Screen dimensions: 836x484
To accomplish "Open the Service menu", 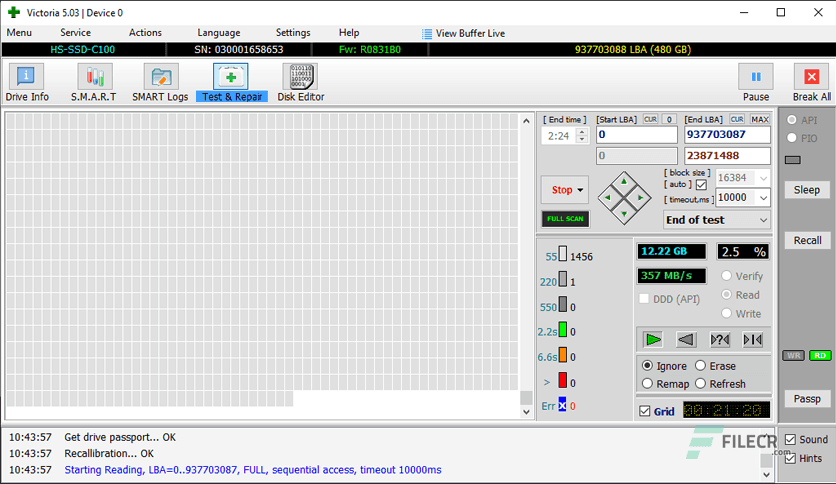I will coord(75,33).
